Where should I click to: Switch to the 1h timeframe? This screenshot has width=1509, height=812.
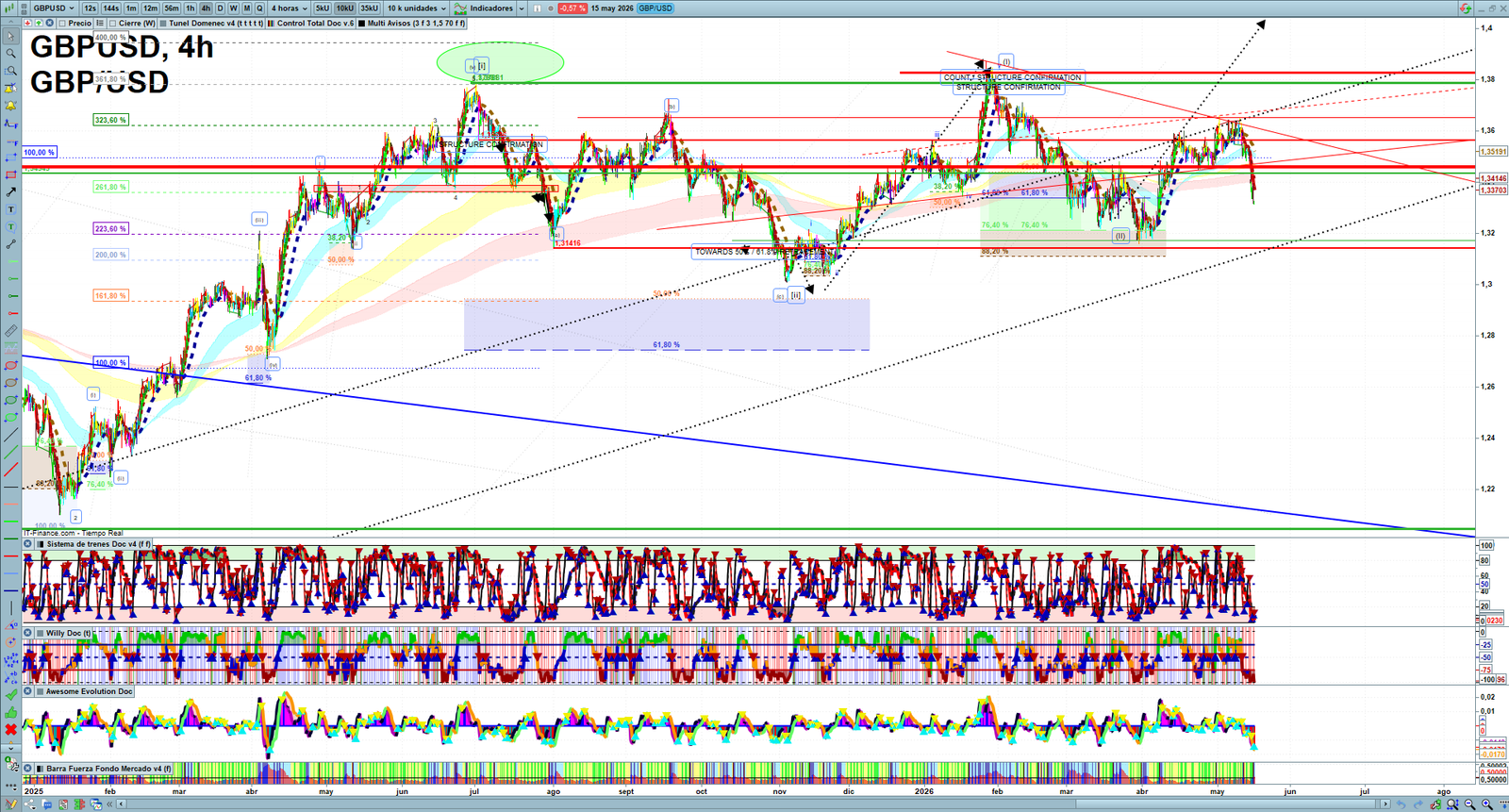(190, 8)
